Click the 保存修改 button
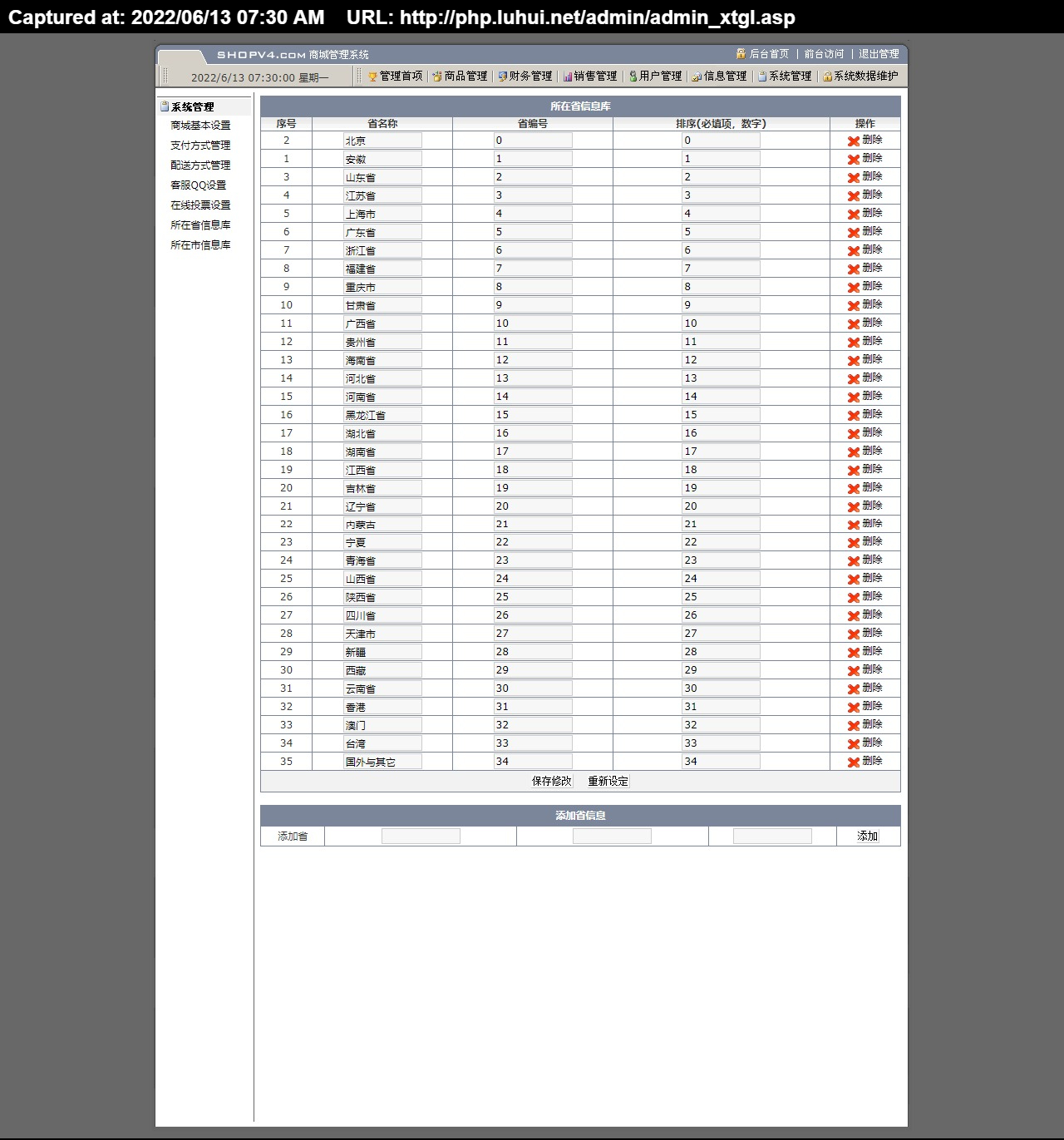1064x1140 pixels. point(552,782)
